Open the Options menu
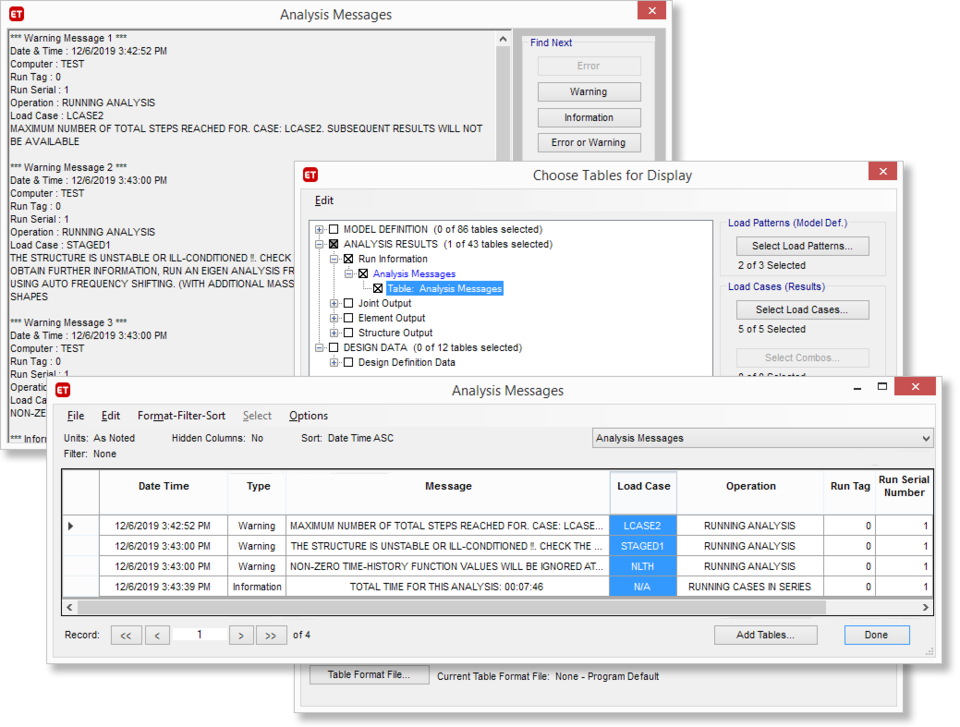Image resolution: width=960 pixels, height=727 pixels. (308, 416)
